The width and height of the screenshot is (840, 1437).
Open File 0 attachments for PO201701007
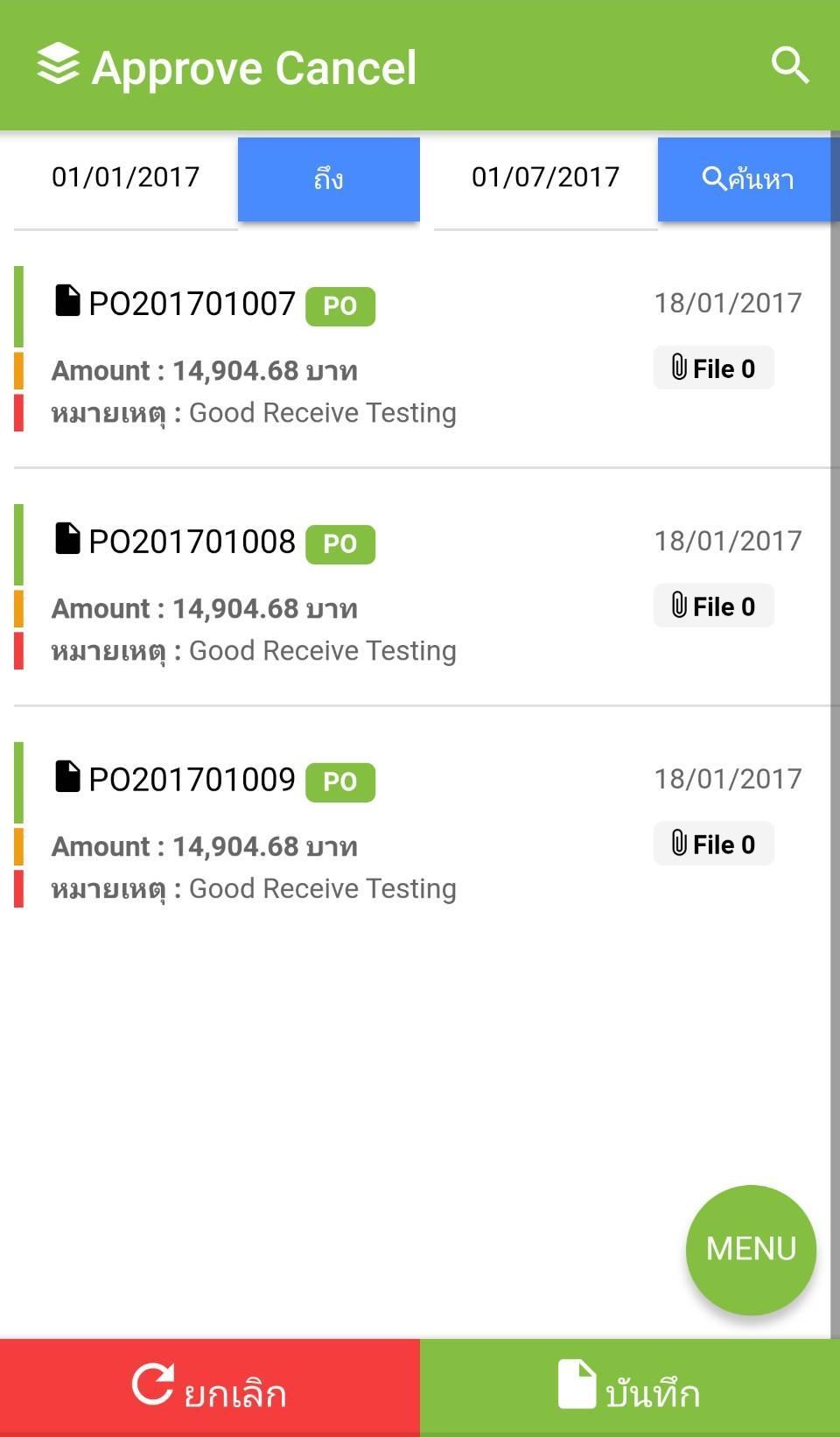(713, 368)
